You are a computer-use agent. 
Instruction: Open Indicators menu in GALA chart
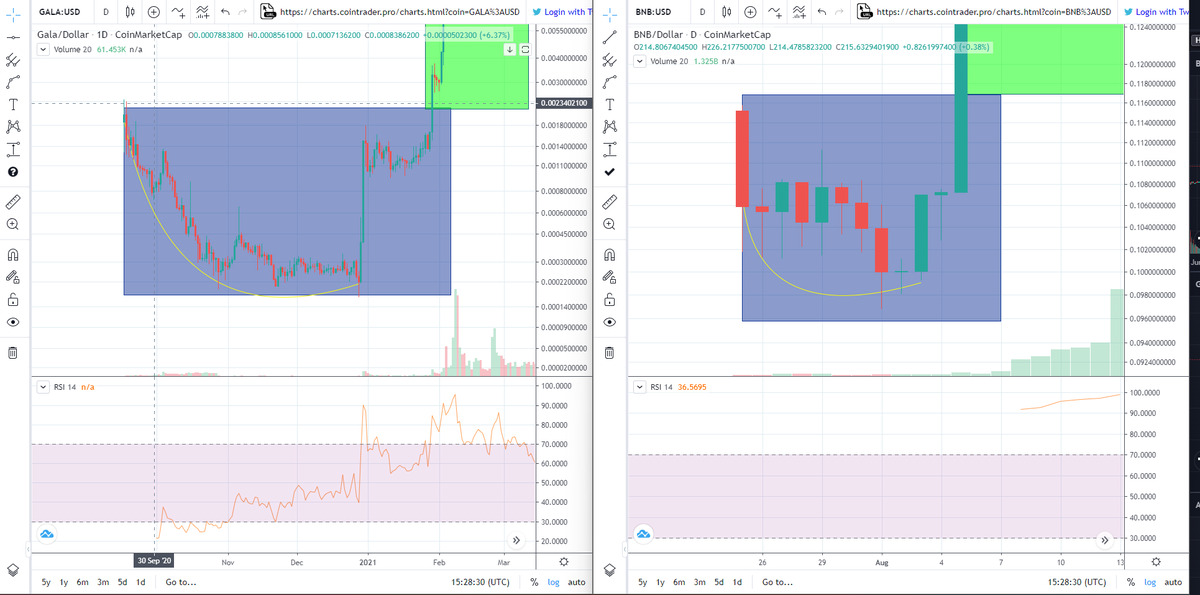(179, 12)
